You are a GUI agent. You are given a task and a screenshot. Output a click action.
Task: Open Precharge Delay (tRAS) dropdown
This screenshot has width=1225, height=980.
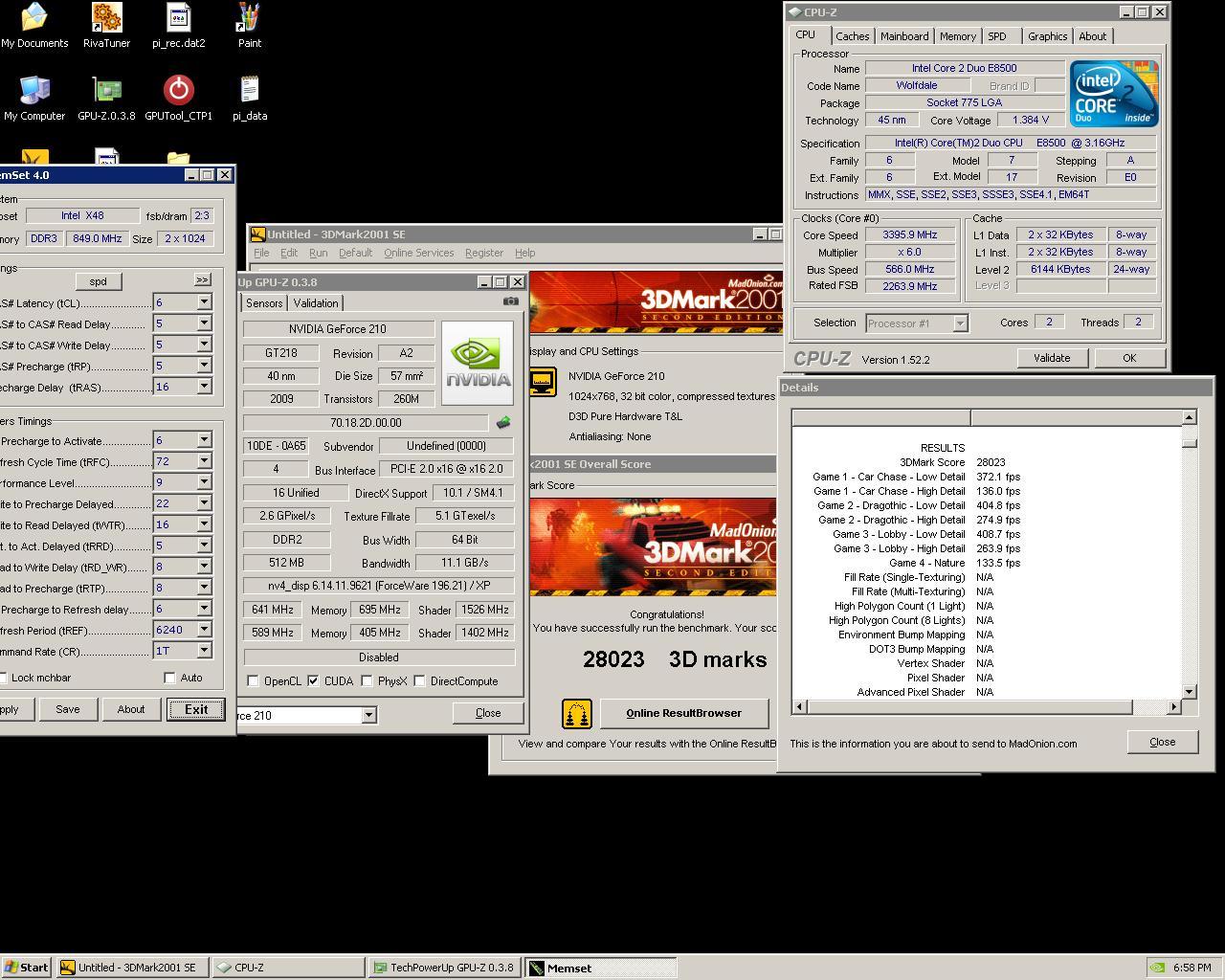click(204, 387)
